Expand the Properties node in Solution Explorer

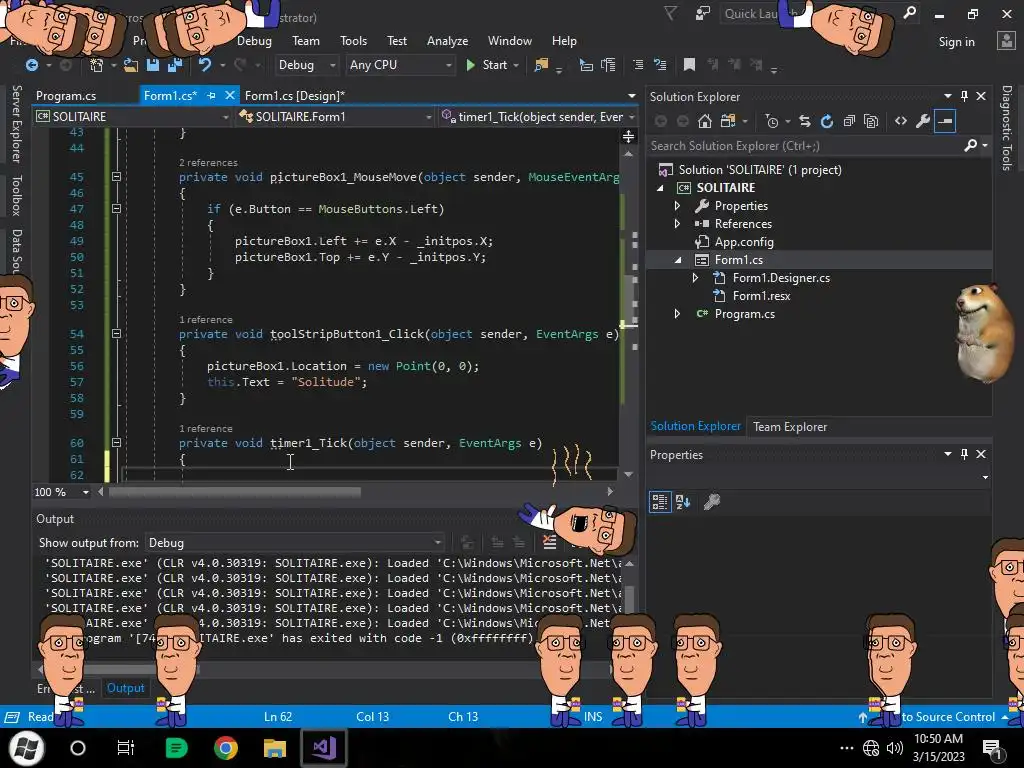pyautogui.click(x=677, y=206)
